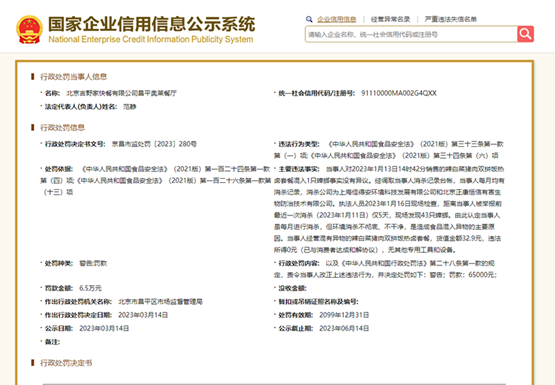Click the fine amount 6.5万元 value

click(90, 288)
